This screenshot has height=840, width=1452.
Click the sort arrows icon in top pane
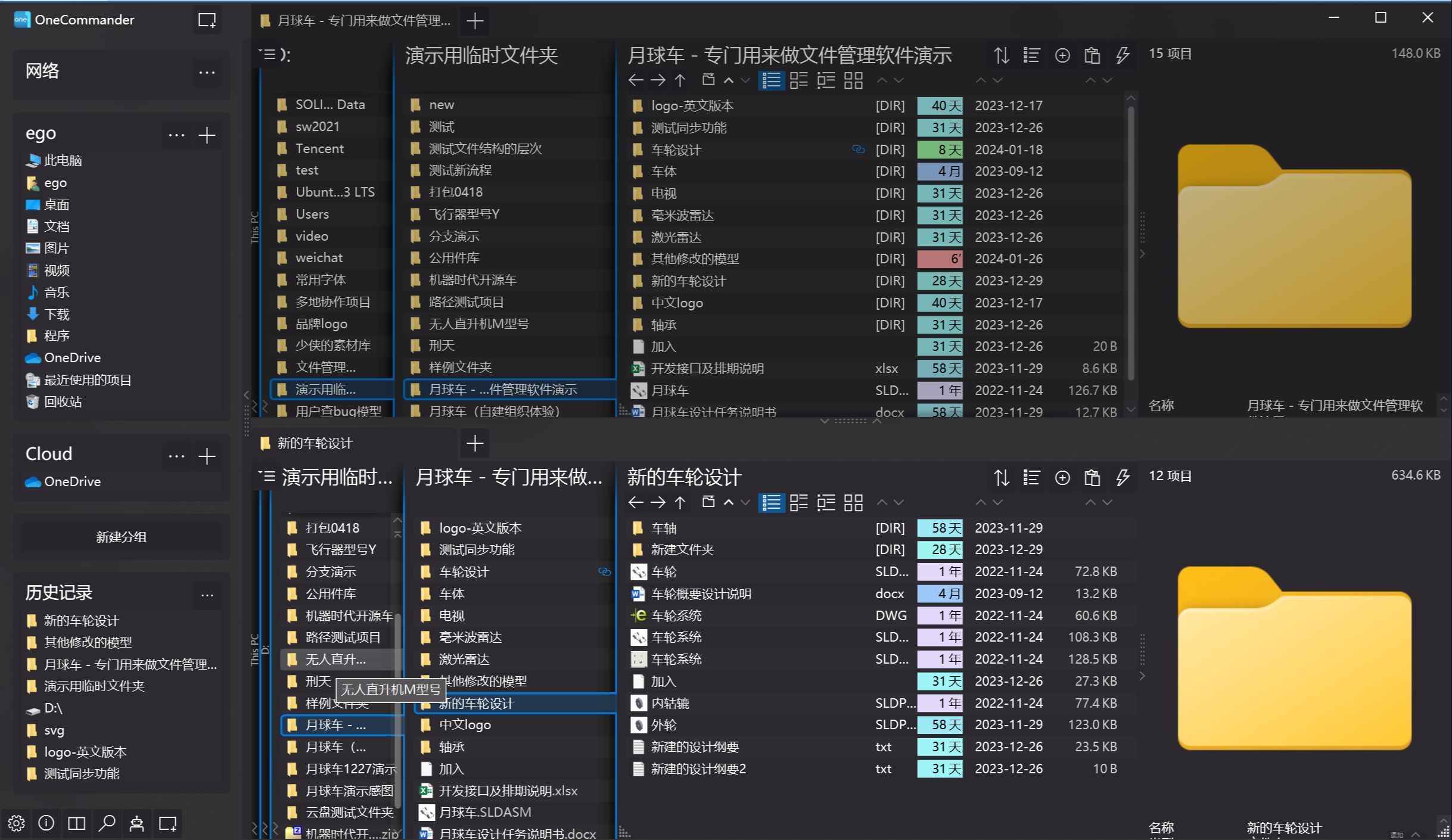[x=1001, y=55]
